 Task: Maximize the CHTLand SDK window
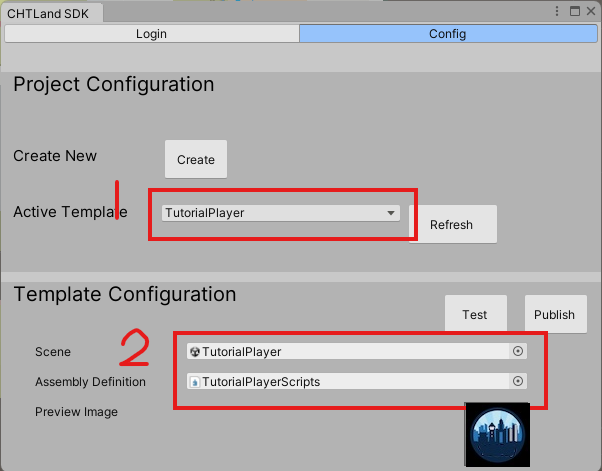point(574,11)
